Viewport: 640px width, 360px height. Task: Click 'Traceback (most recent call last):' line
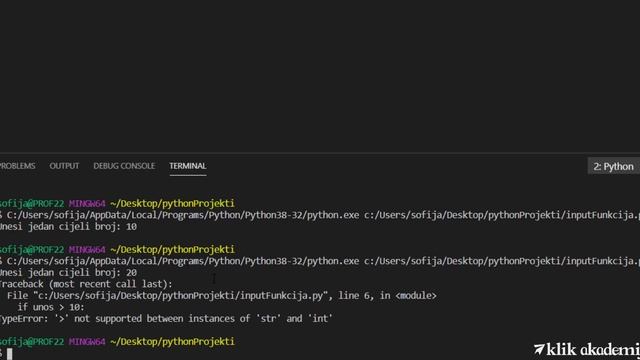click(86, 284)
